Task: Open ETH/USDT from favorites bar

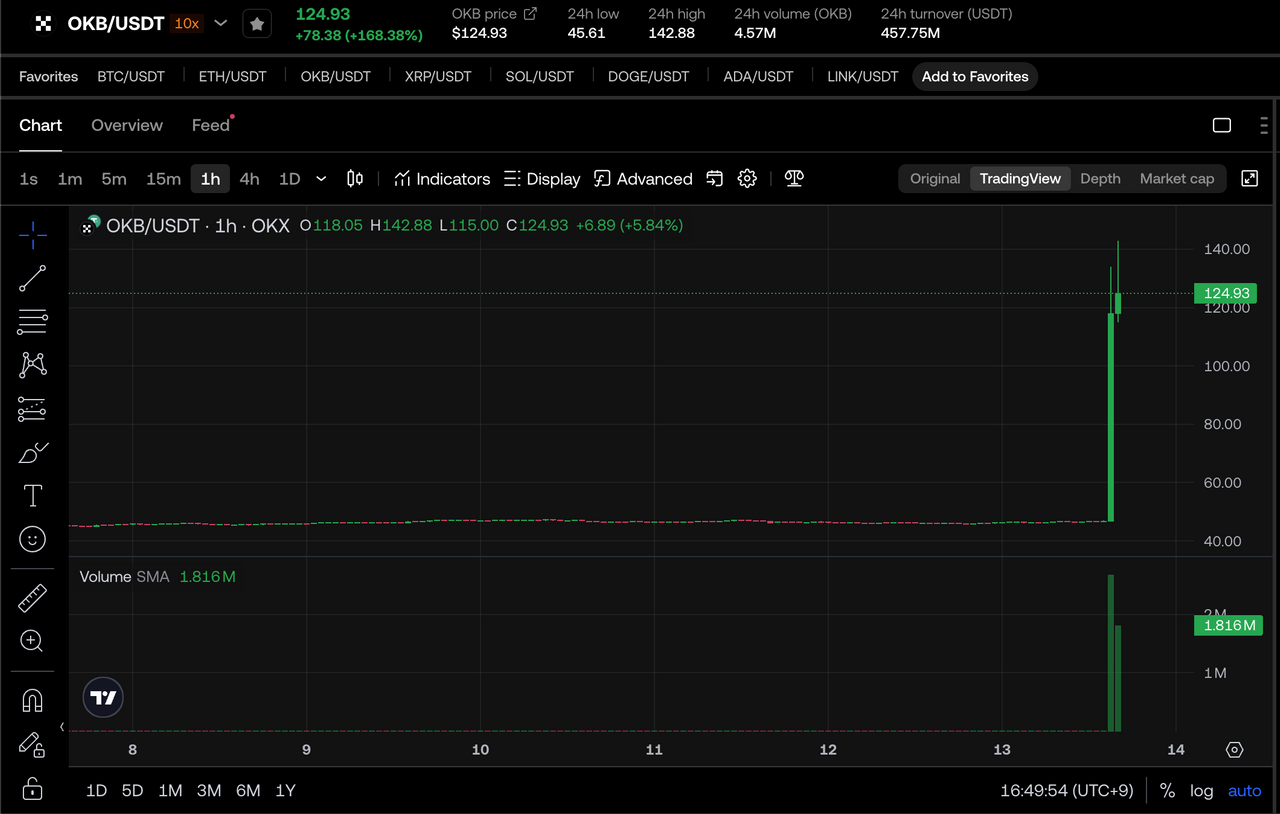Action: 233,76
